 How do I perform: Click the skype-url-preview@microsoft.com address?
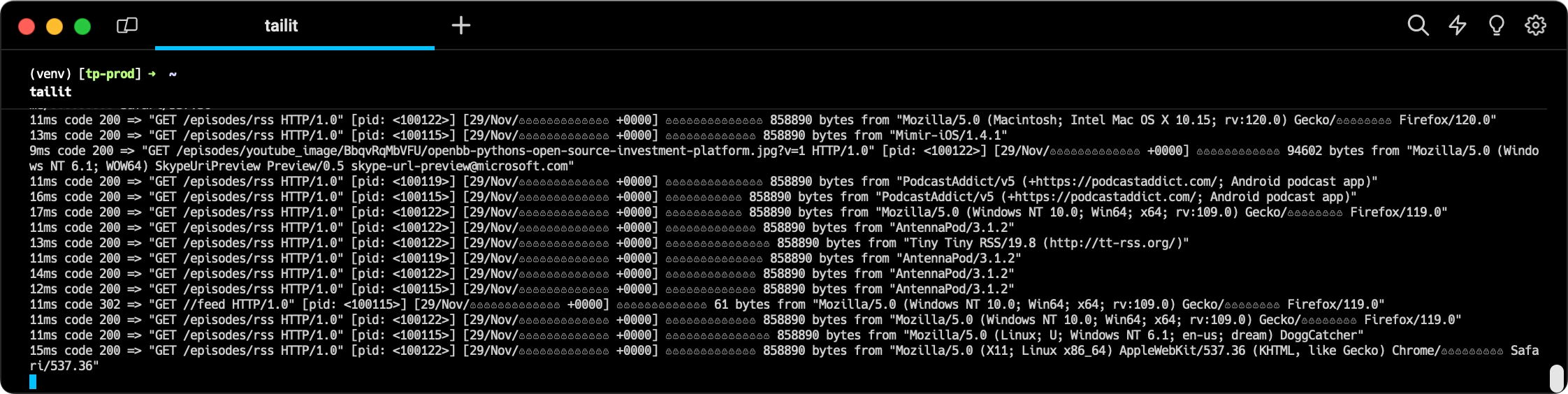[x=462, y=166]
